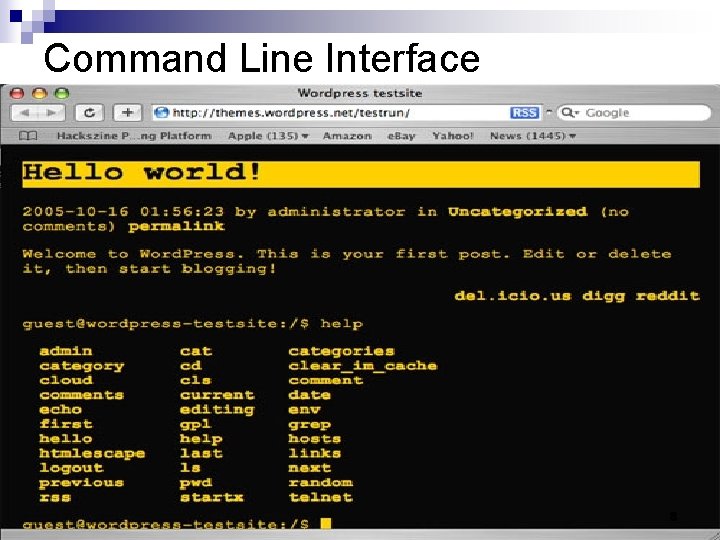Click the first command
The height and width of the screenshot is (540, 720).
(66, 424)
